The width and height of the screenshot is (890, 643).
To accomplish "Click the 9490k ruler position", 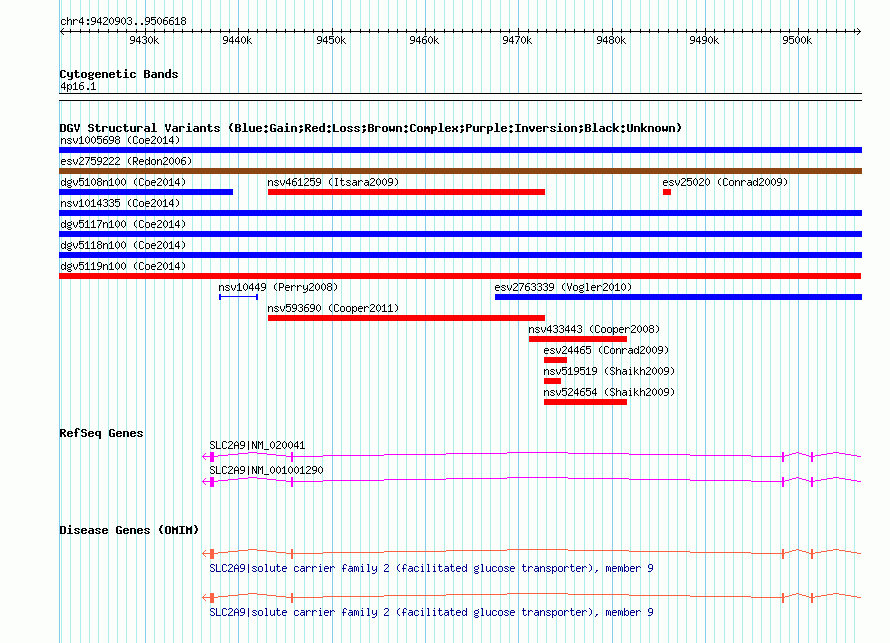I will point(704,40).
